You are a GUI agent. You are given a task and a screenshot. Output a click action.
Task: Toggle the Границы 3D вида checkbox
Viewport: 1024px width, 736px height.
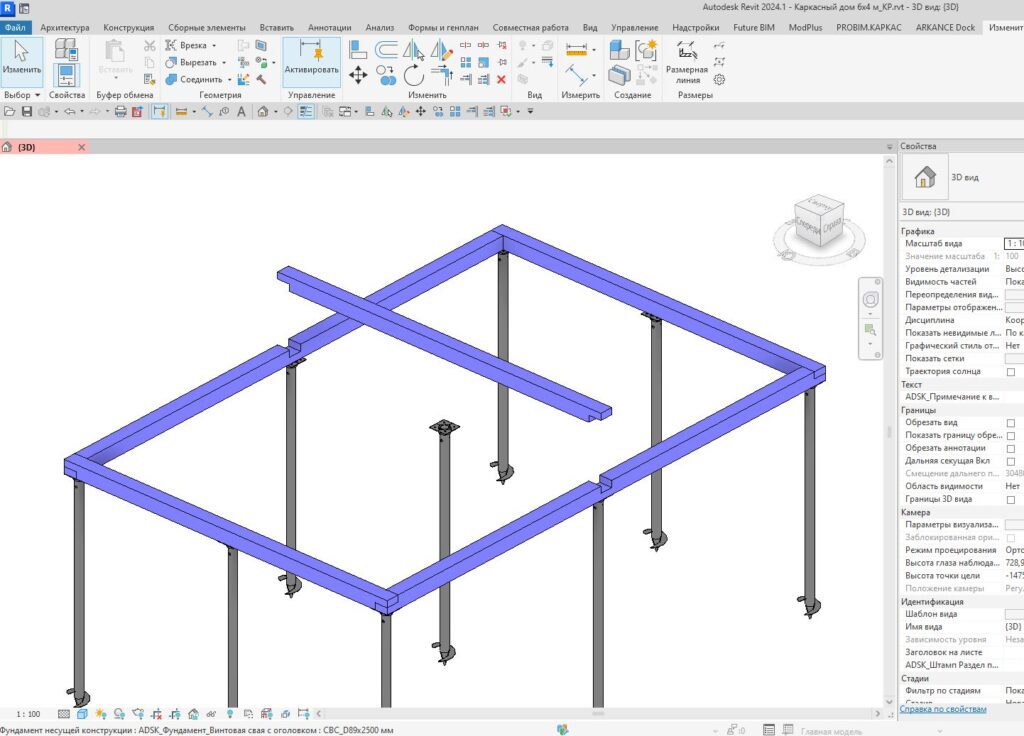[1010, 499]
